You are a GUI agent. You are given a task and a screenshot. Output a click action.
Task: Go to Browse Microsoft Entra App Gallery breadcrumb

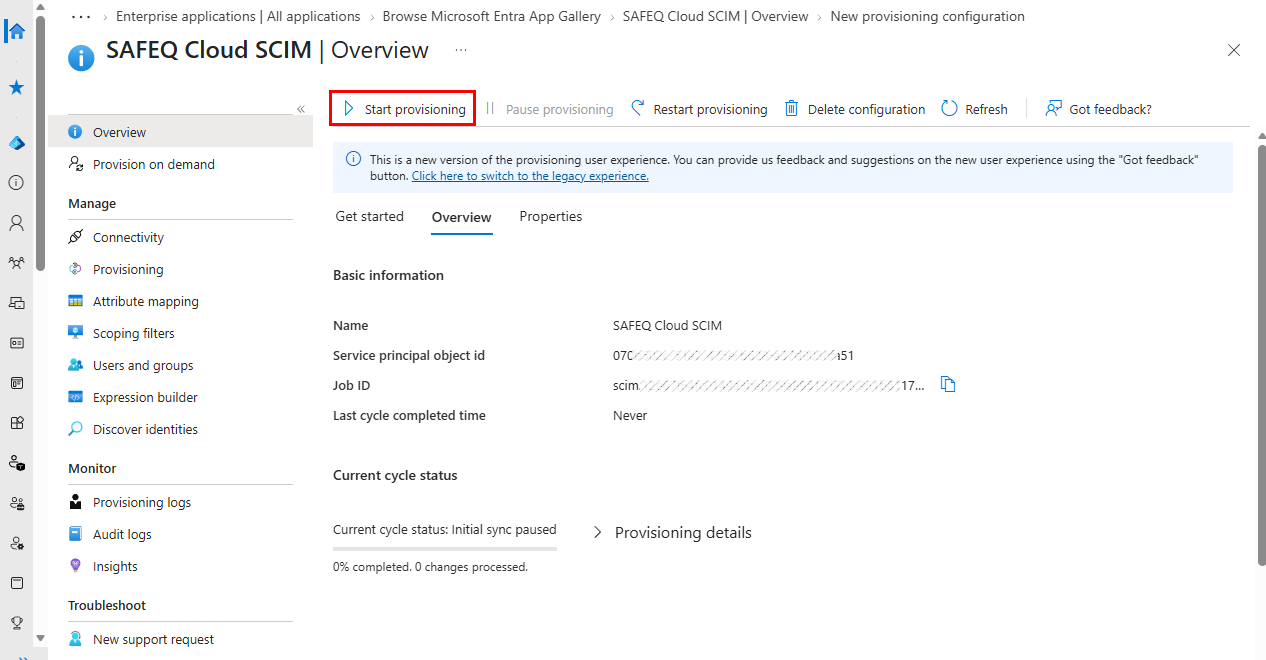click(x=492, y=16)
